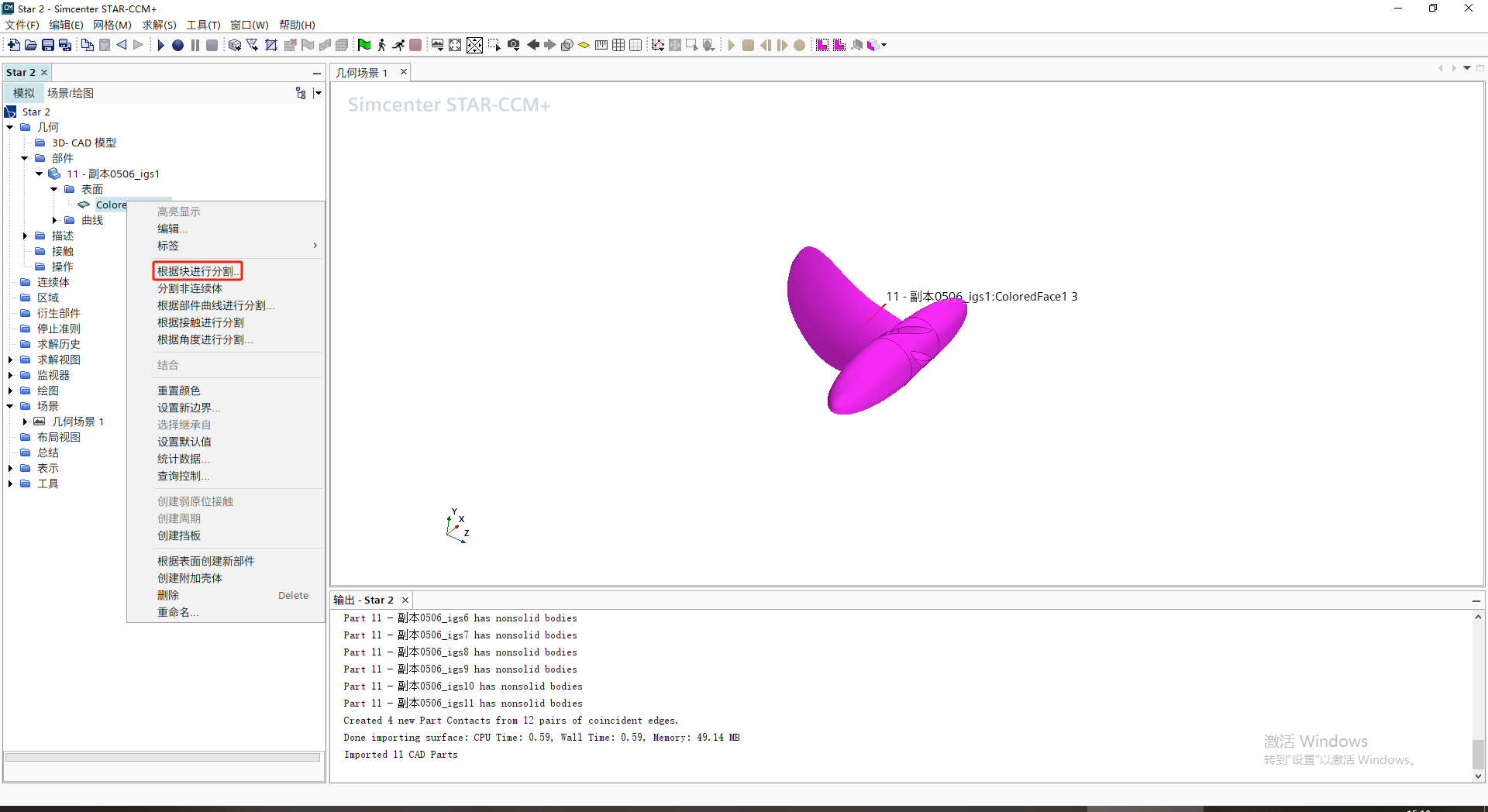1488x812 pixels.
Task: Collapse the 部件 tree node
Action: [x=25, y=158]
